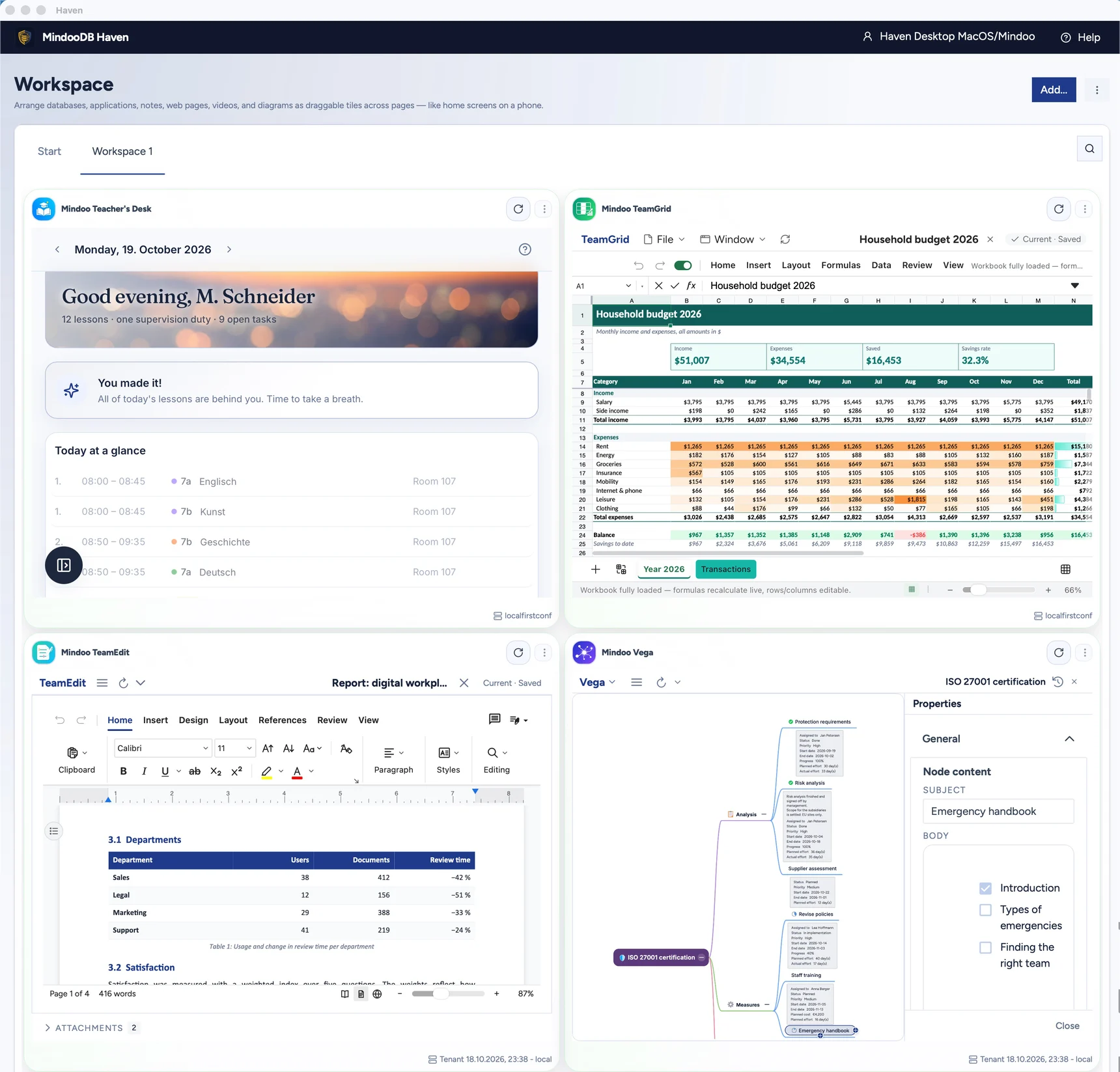Collapse the General properties section
Screen dimensions: 1120x1072
tap(1069, 739)
